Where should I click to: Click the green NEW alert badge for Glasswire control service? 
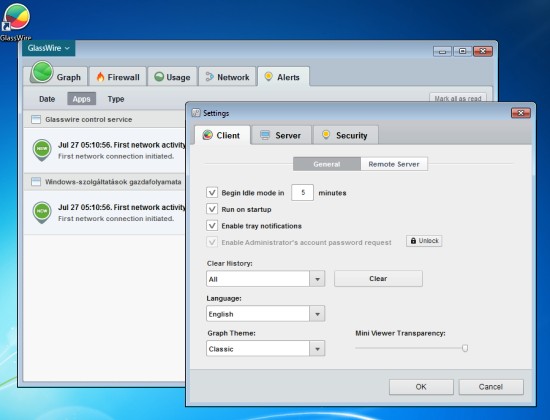42,150
